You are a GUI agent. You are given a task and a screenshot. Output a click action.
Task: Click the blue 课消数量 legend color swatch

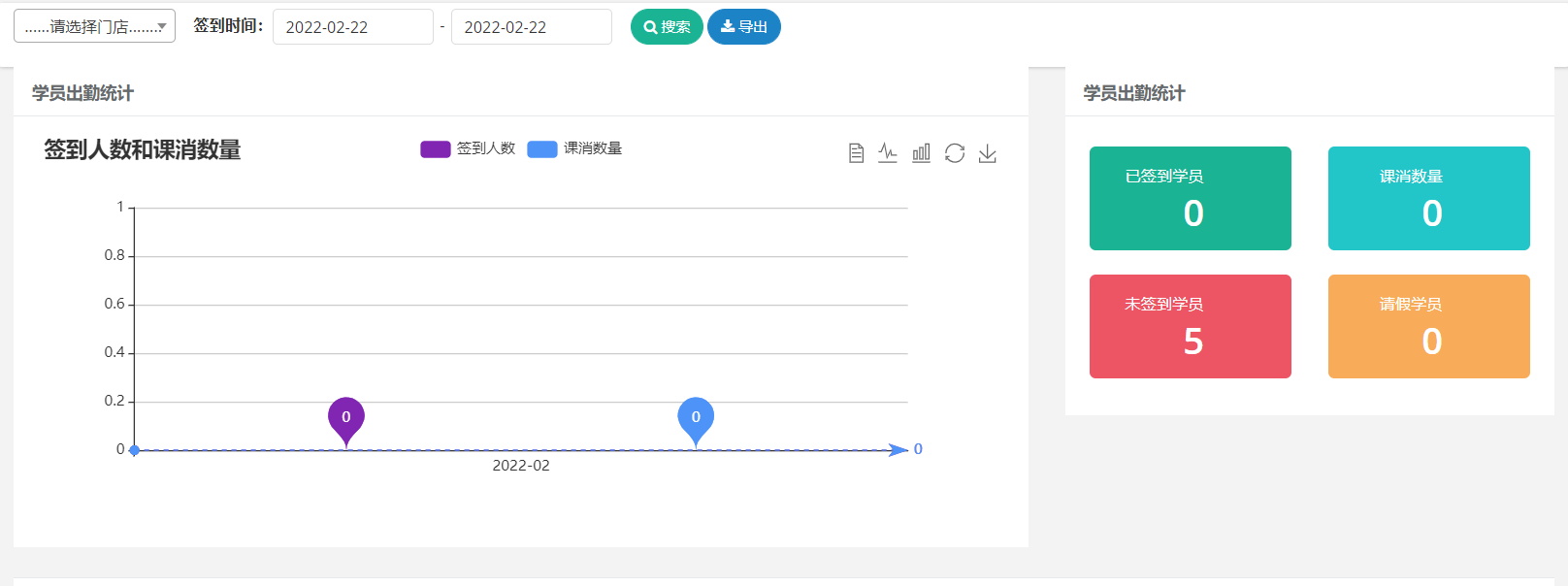pos(541,148)
